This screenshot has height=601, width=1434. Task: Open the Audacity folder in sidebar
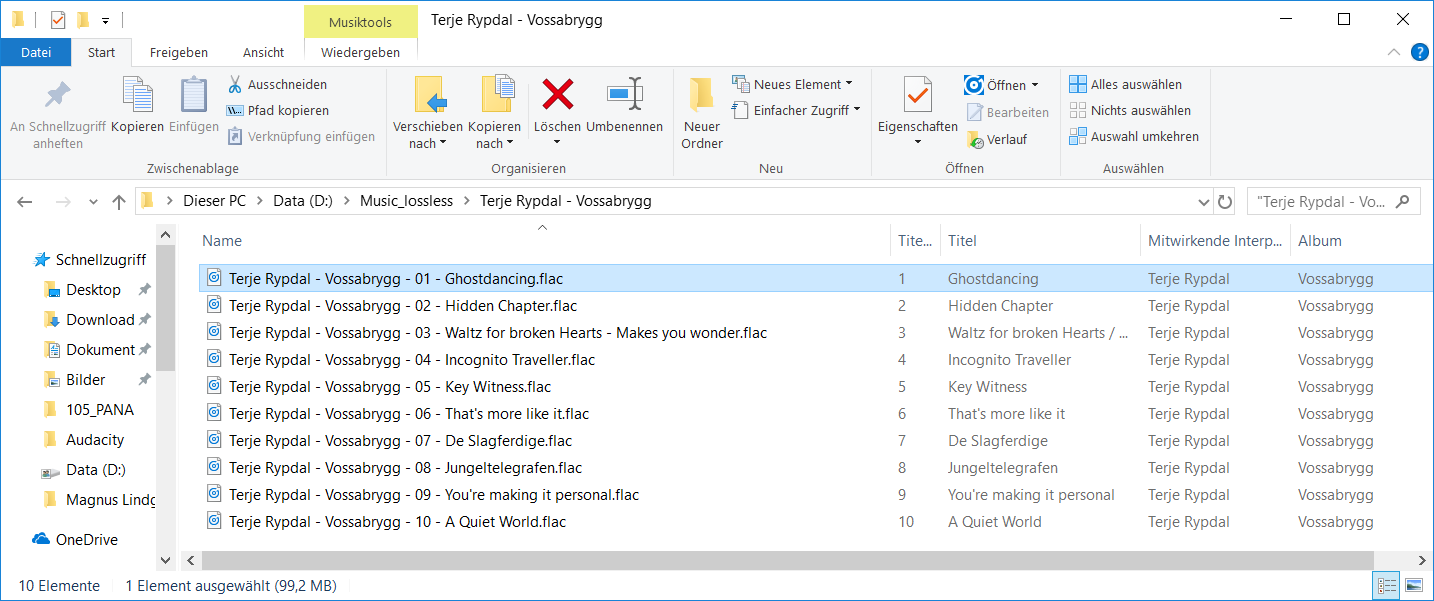coord(84,439)
